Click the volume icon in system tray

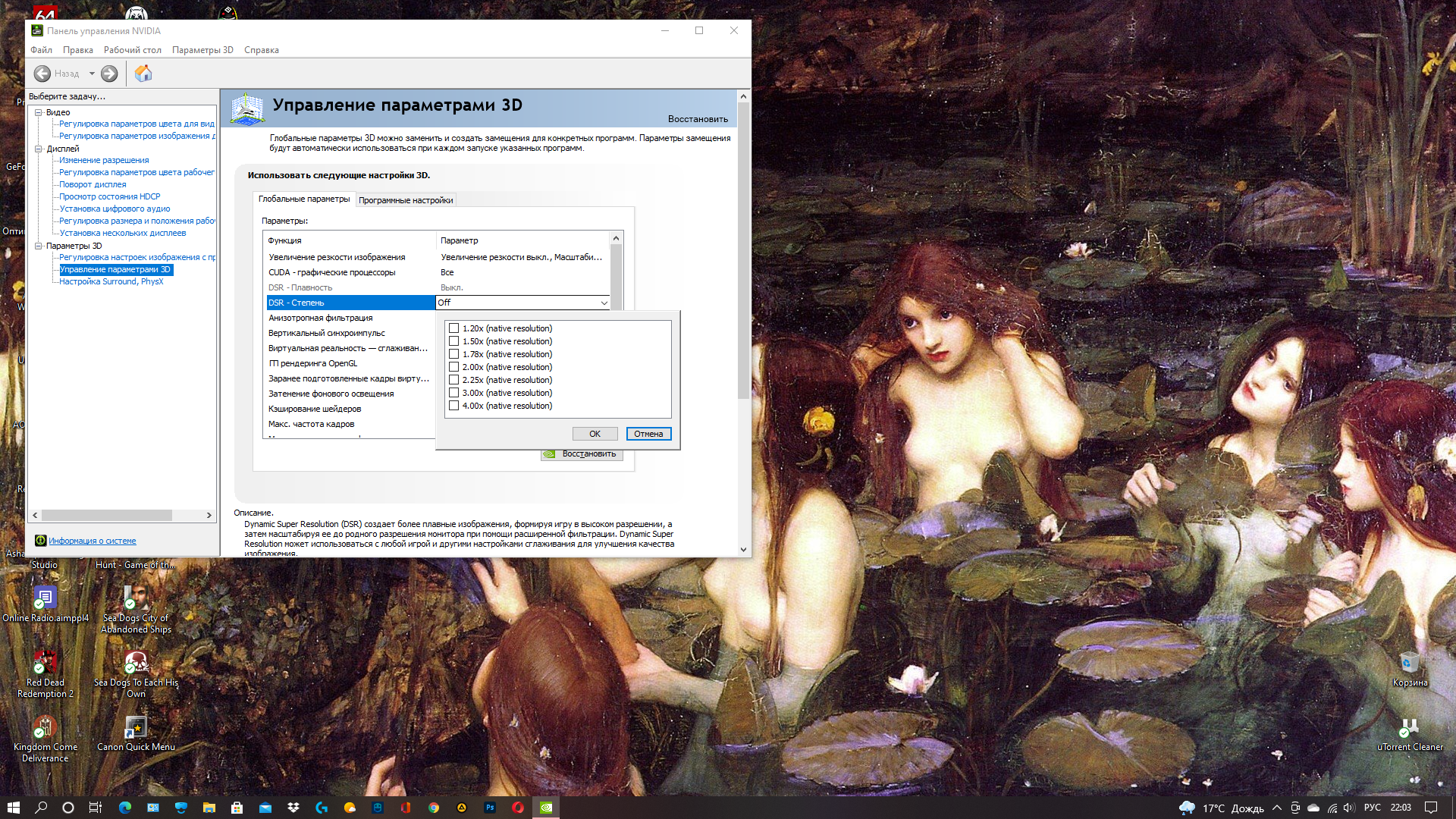coord(1349,808)
